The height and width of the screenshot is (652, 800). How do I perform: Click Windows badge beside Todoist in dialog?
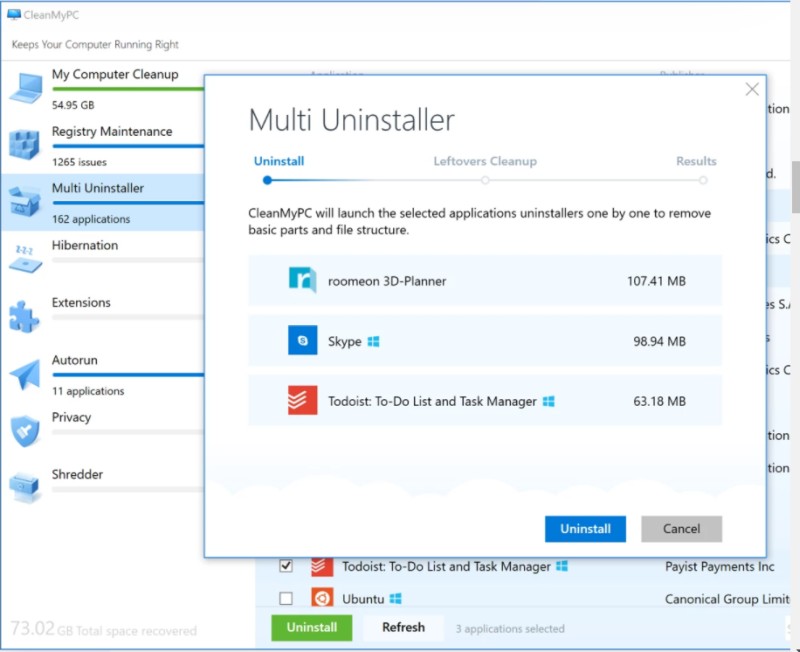click(x=548, y=402)
